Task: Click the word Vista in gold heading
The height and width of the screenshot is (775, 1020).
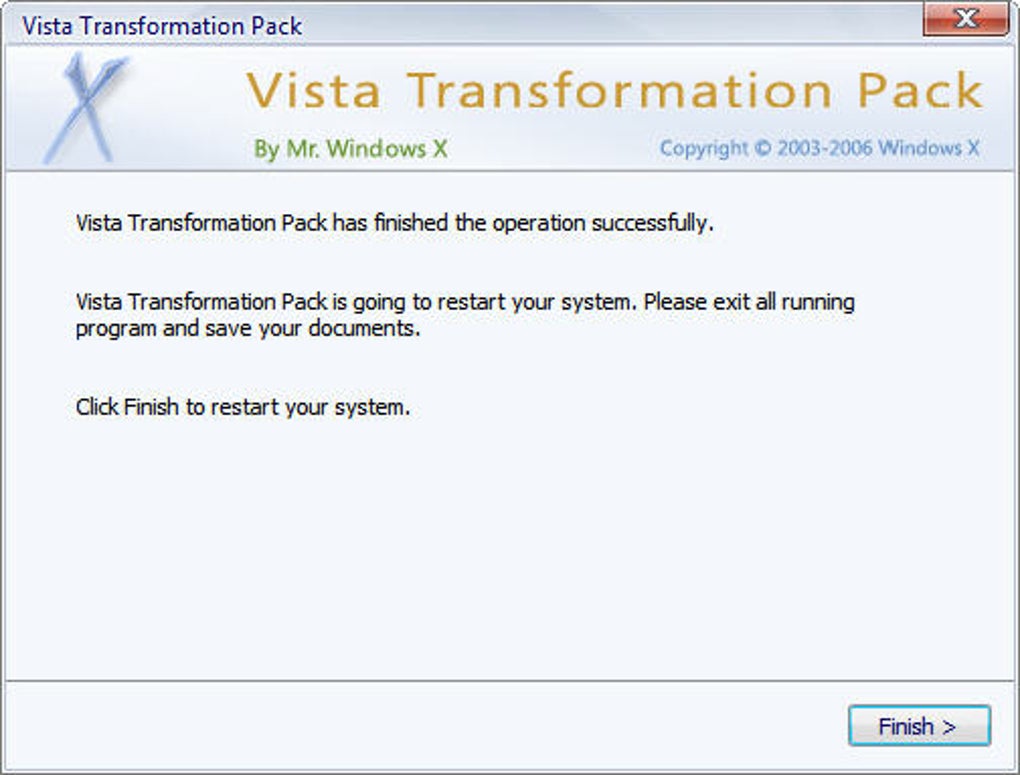Action: pos(314,90)
